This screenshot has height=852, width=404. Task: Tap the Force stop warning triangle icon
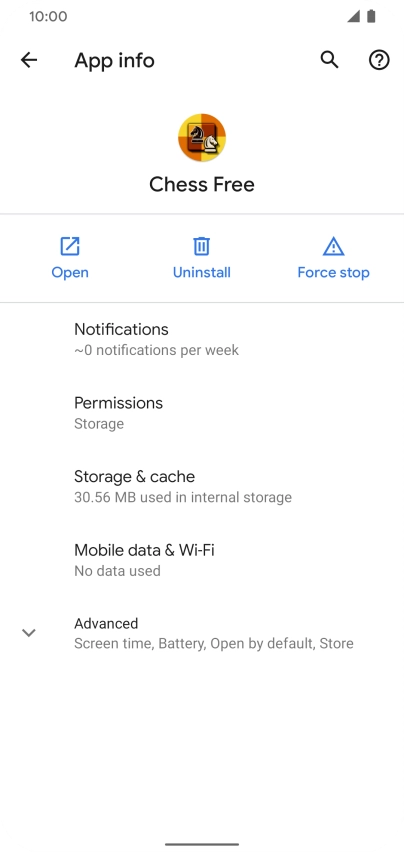[x=333, y=246]
